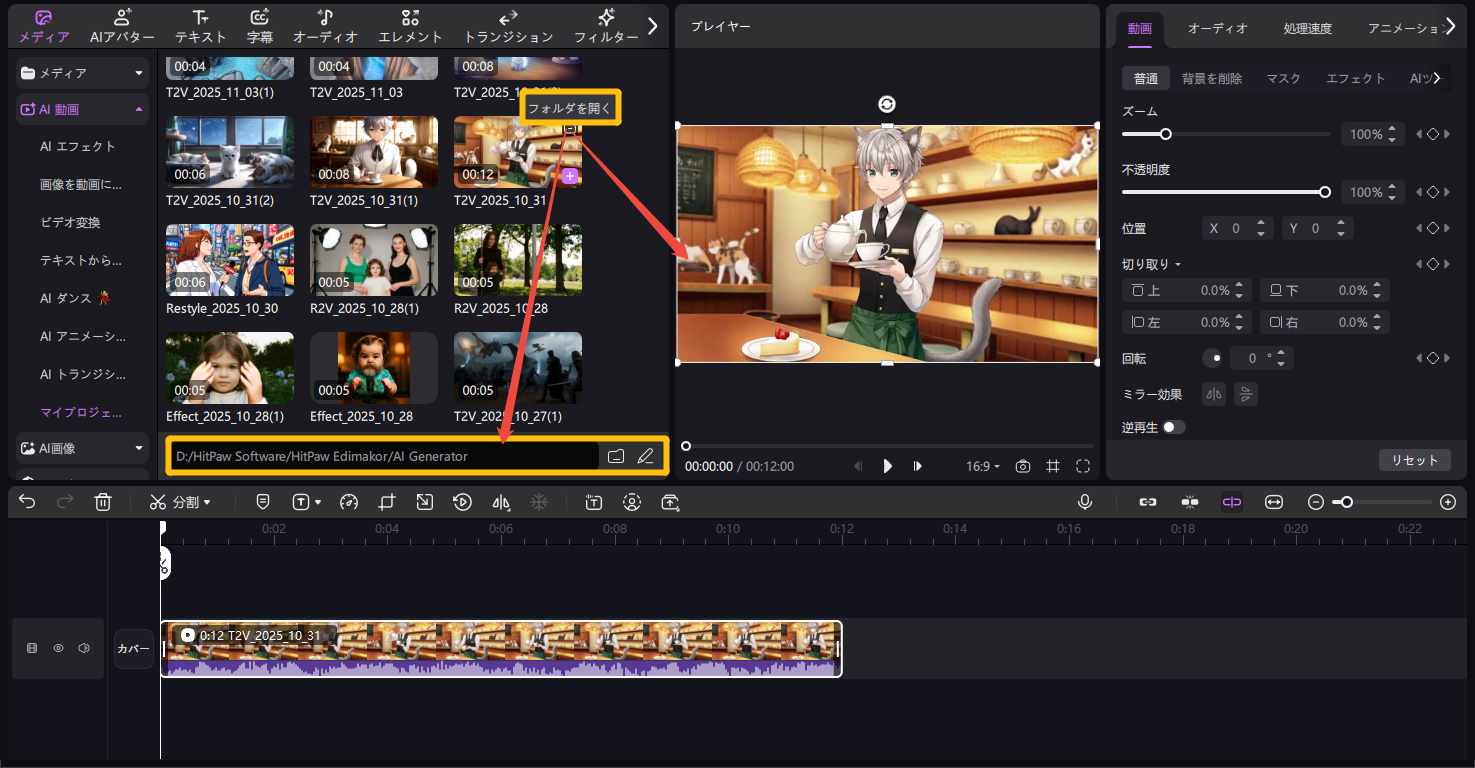Viewport: 1475px width, 768px height.
Task: Toggle reverse playback with the 逆再生 switch
Action: click(x=1174, y=426)
